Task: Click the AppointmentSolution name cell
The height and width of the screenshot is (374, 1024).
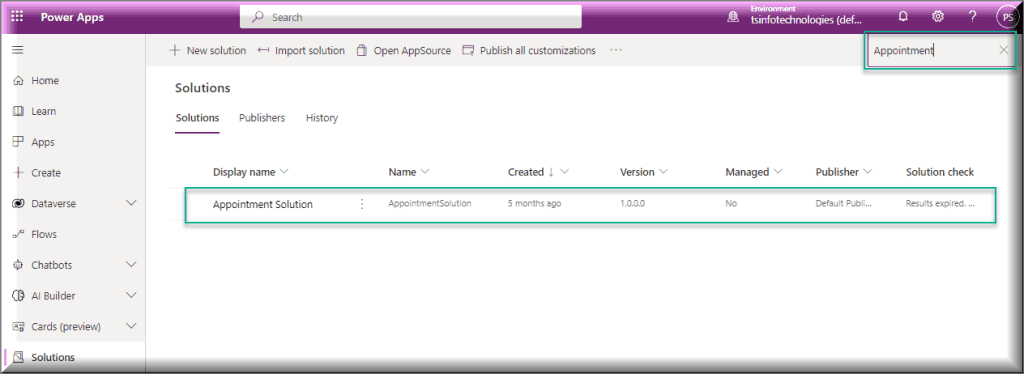Action: (x=430, y=204)
